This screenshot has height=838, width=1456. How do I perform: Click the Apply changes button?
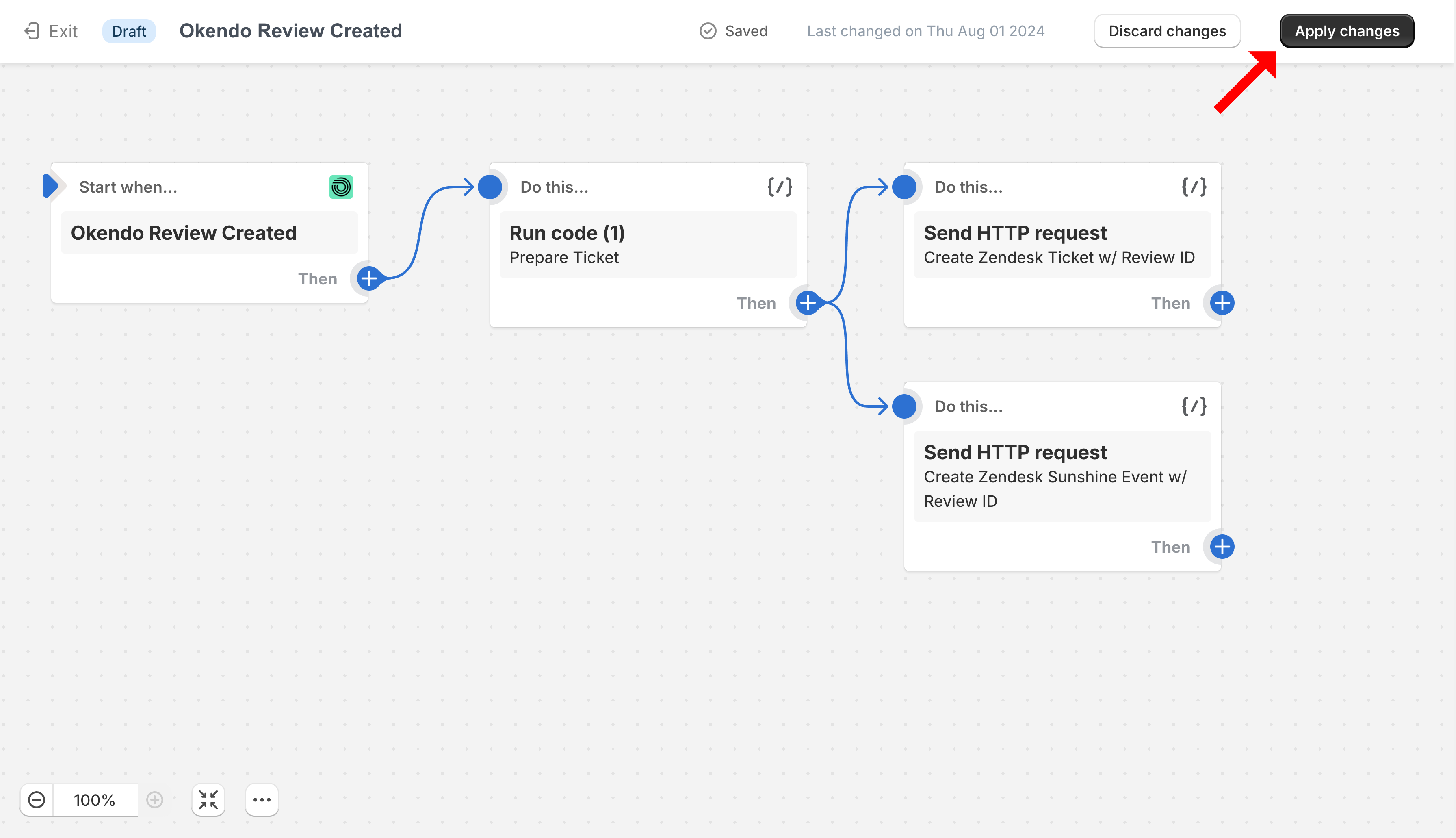tap(1346, 31)
